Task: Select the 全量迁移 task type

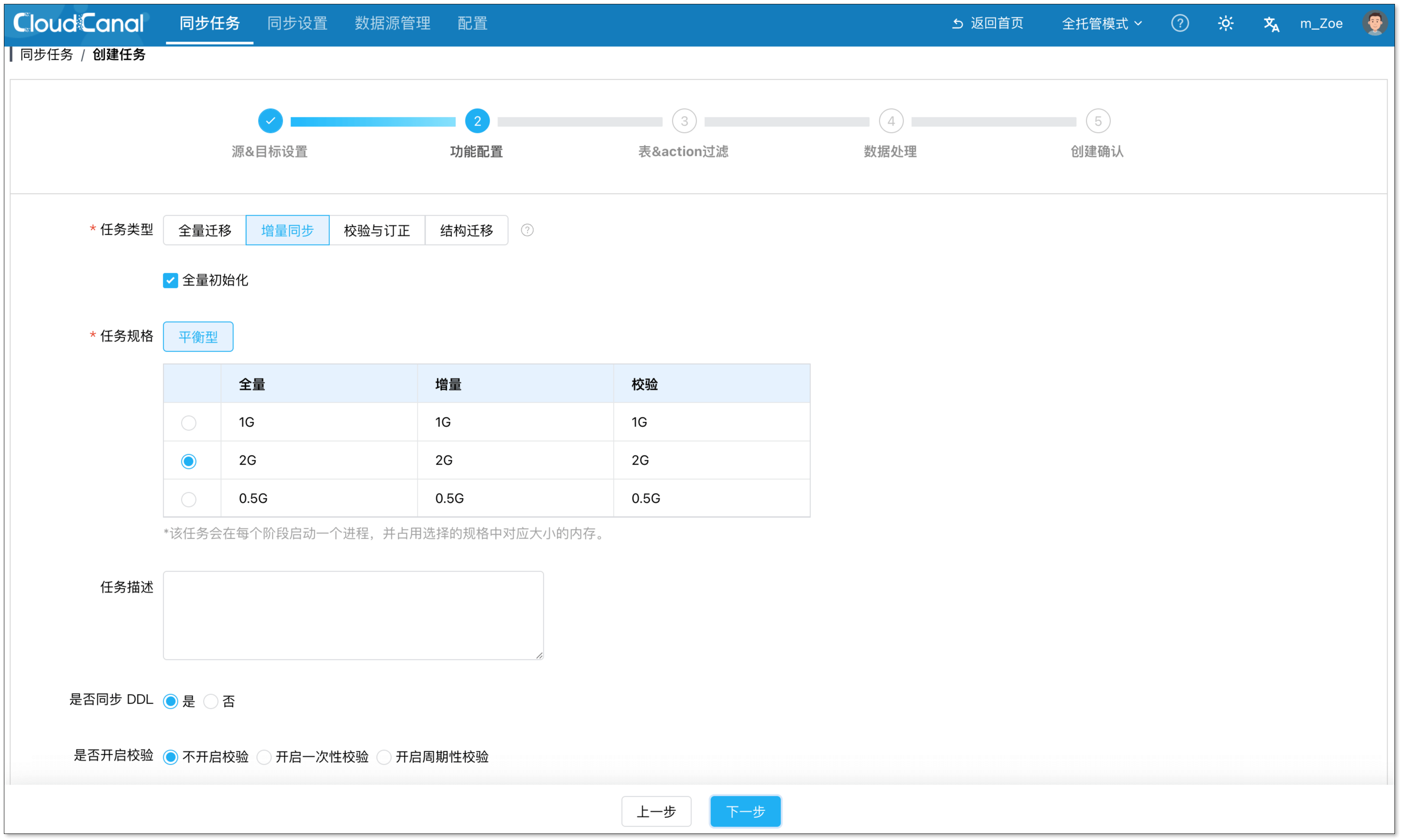Action: [x=205, y=230]
